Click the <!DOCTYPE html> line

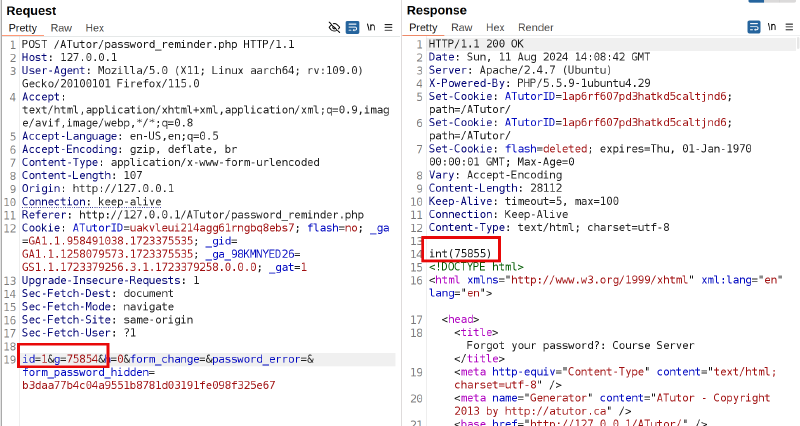click(x=476, y=267)
